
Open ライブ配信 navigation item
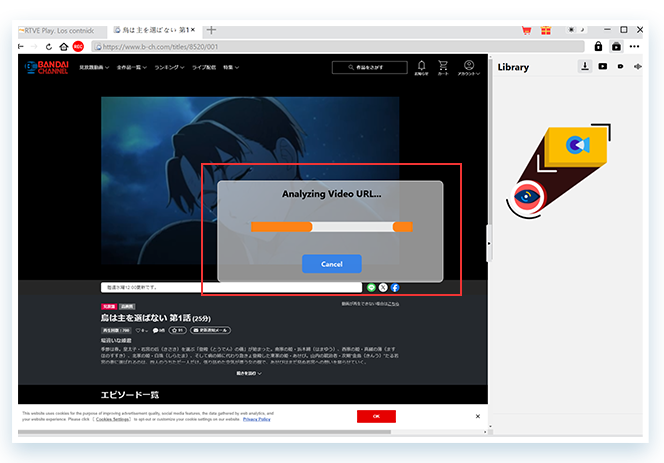(x=204, y=67)
